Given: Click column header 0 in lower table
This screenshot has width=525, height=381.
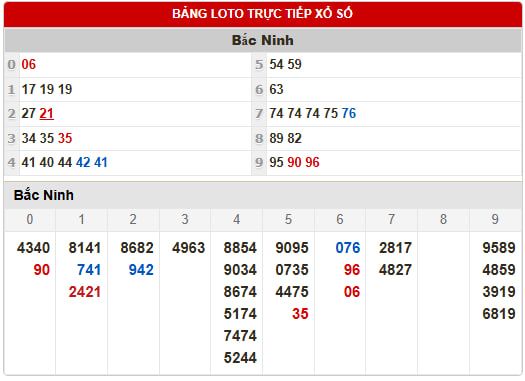Looking at the screenshot, I should coord(30,220).
